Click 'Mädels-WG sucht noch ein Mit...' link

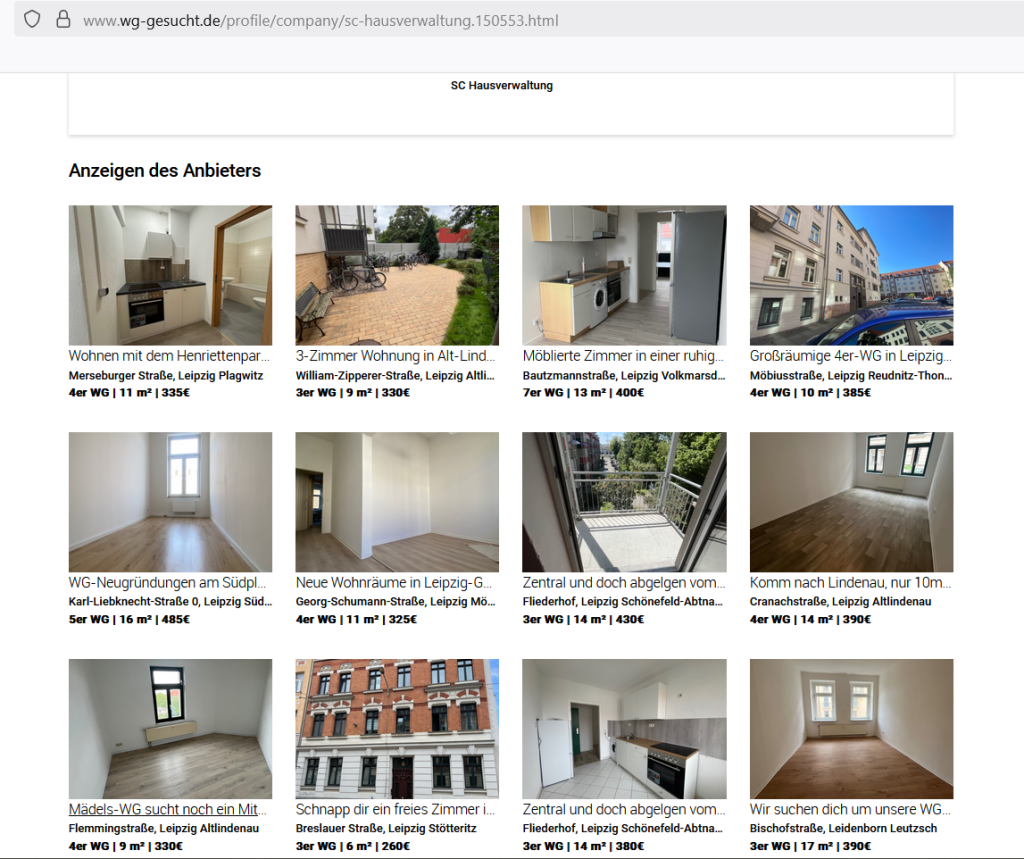tap(168, 809)
